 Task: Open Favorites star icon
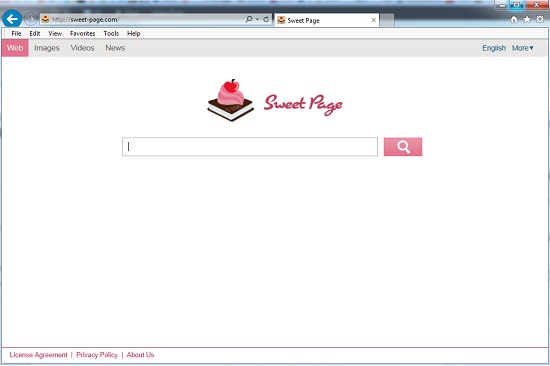[x=527, y=20]
